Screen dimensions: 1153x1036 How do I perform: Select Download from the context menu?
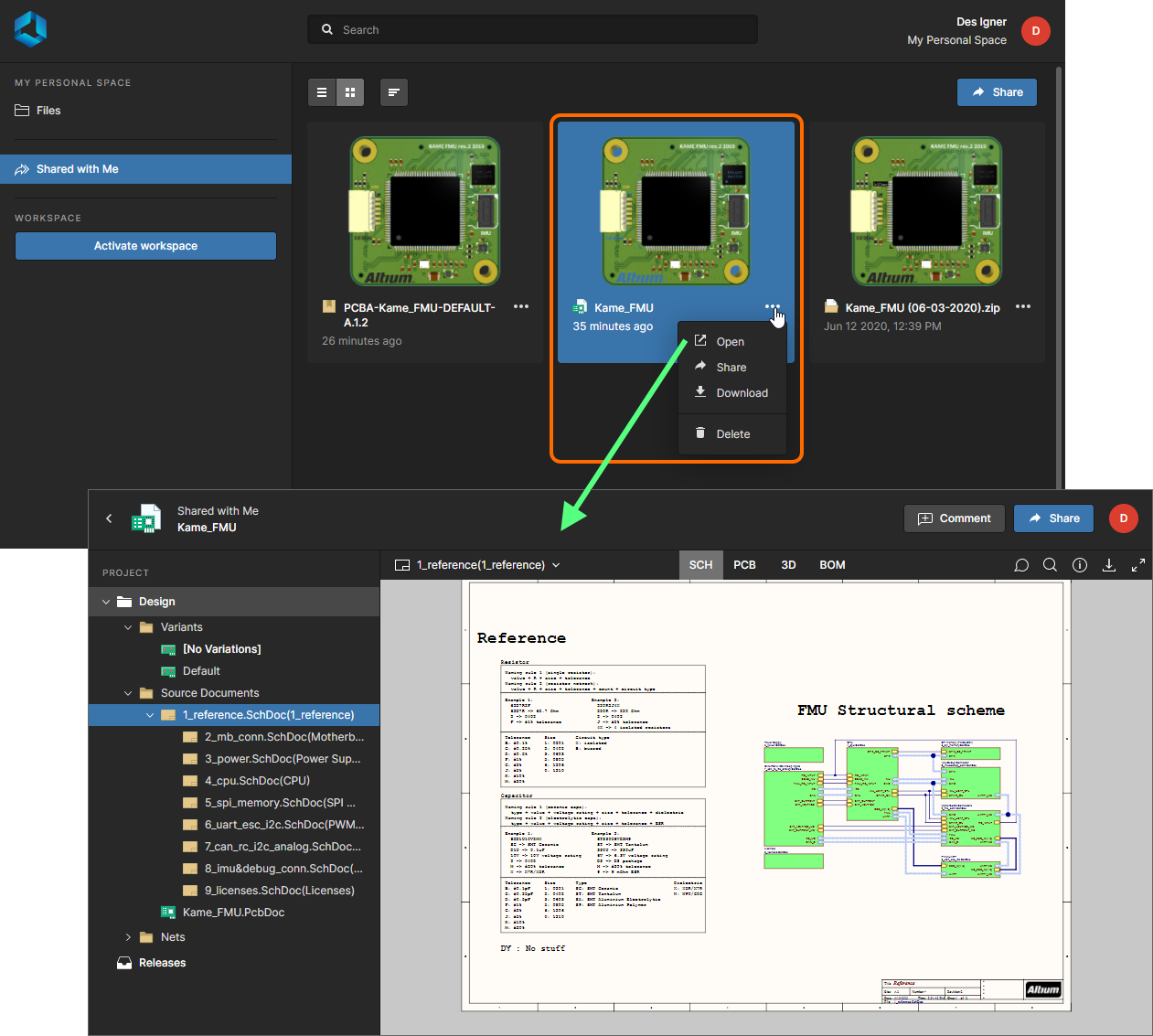[x=742, y=393]
